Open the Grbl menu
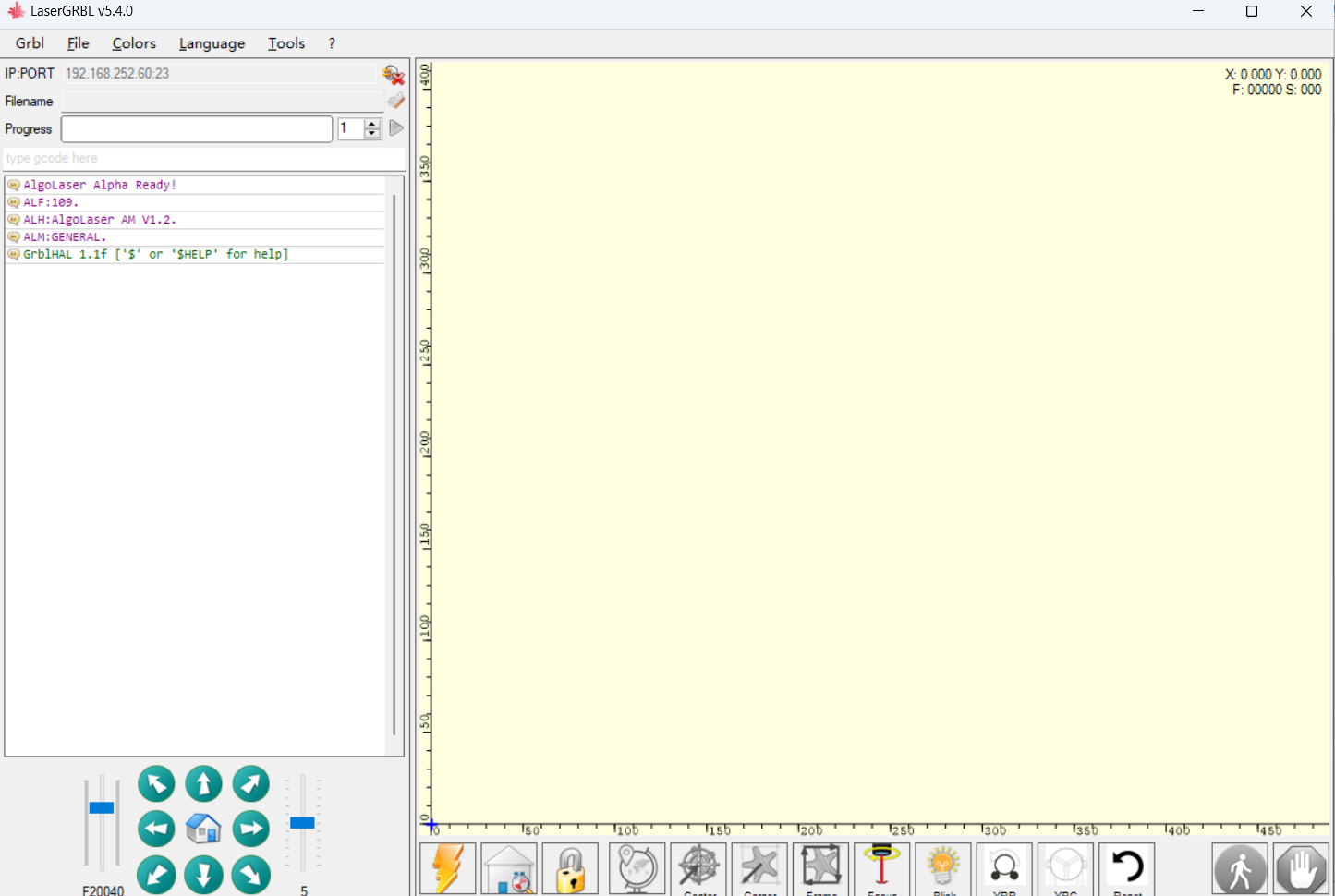The width and height of the screenshot is (1335, 896). 30,43
